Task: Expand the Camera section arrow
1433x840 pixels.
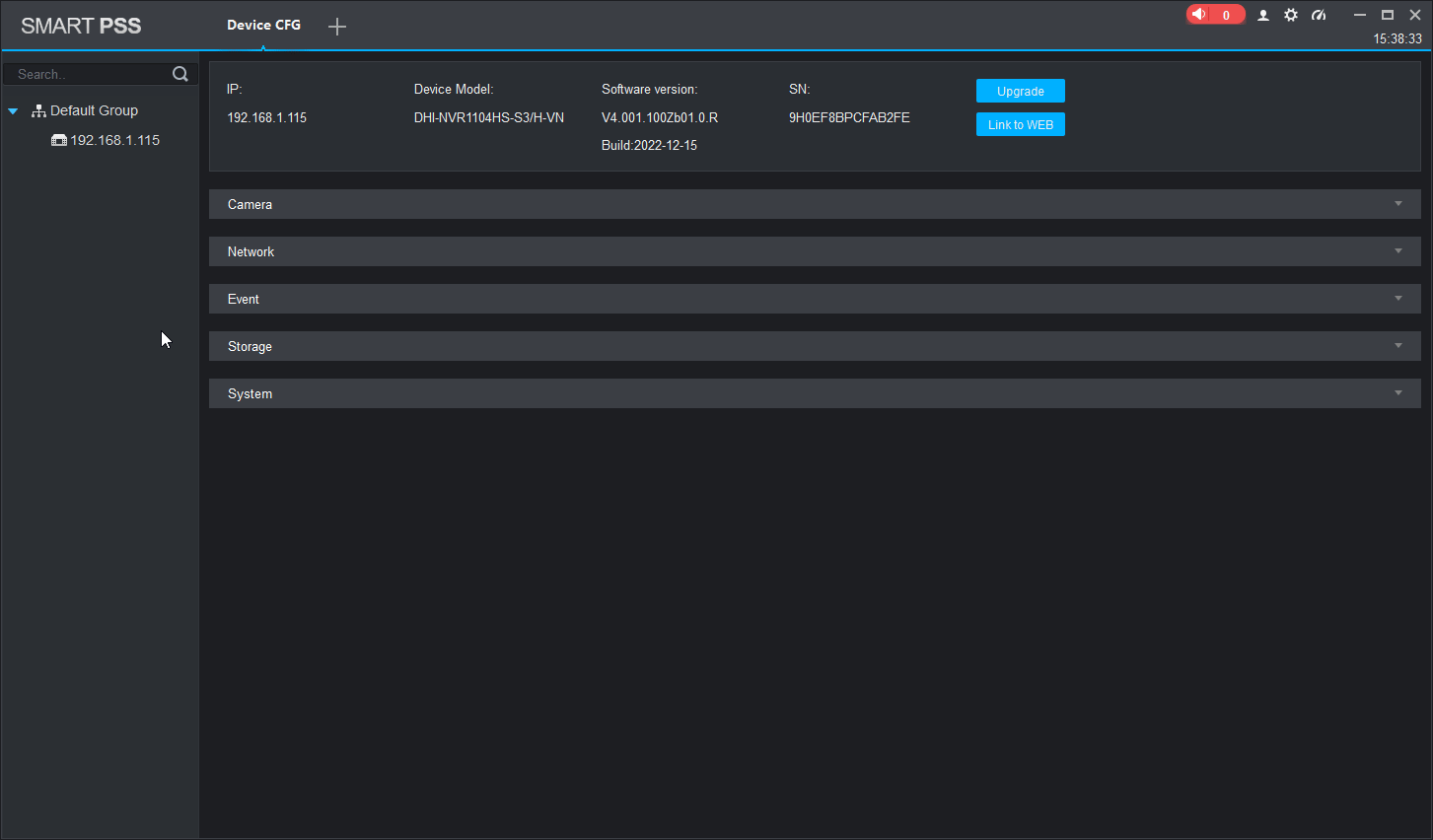Action: pyautogui.click(x=1397, y=204)
